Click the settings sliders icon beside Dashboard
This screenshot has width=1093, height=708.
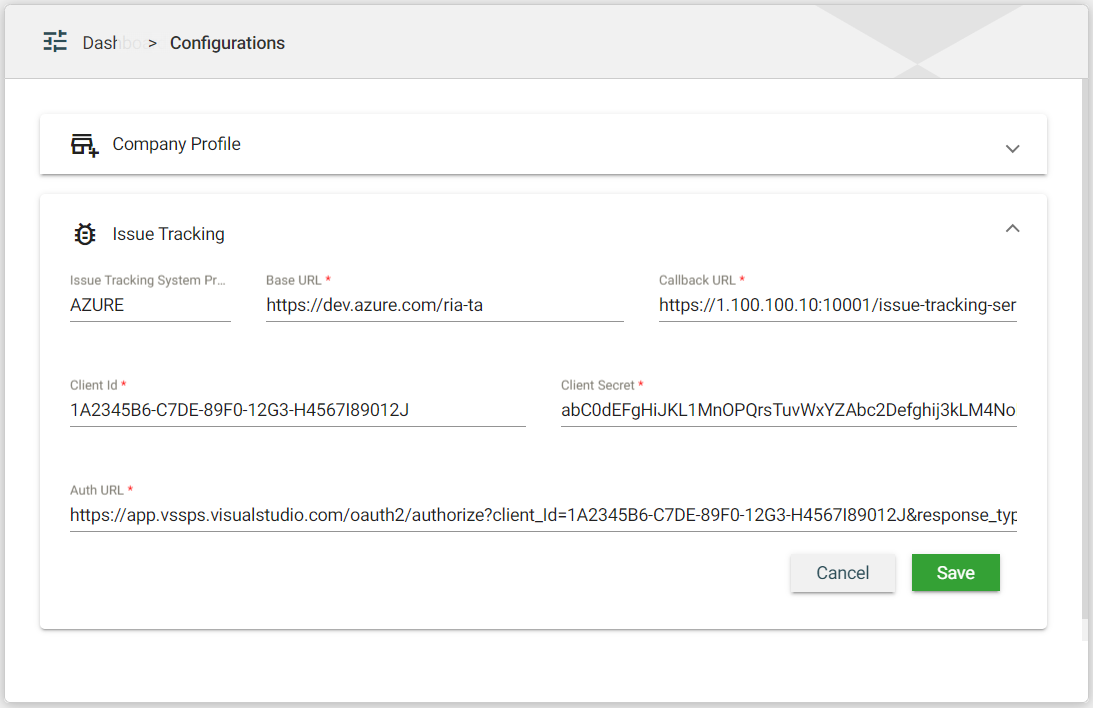(x=55, y=42)
